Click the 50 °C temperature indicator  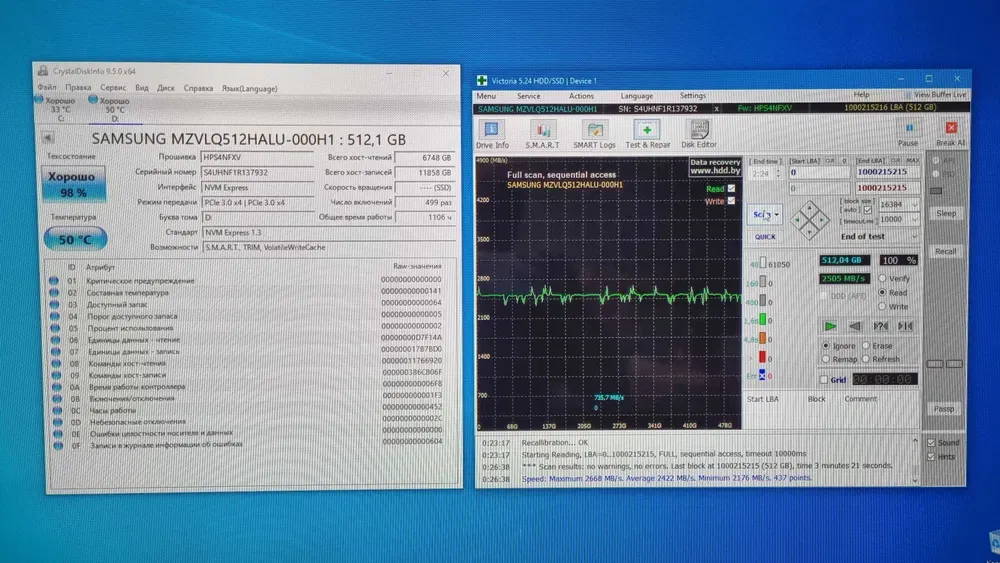(x=75, y=240)
